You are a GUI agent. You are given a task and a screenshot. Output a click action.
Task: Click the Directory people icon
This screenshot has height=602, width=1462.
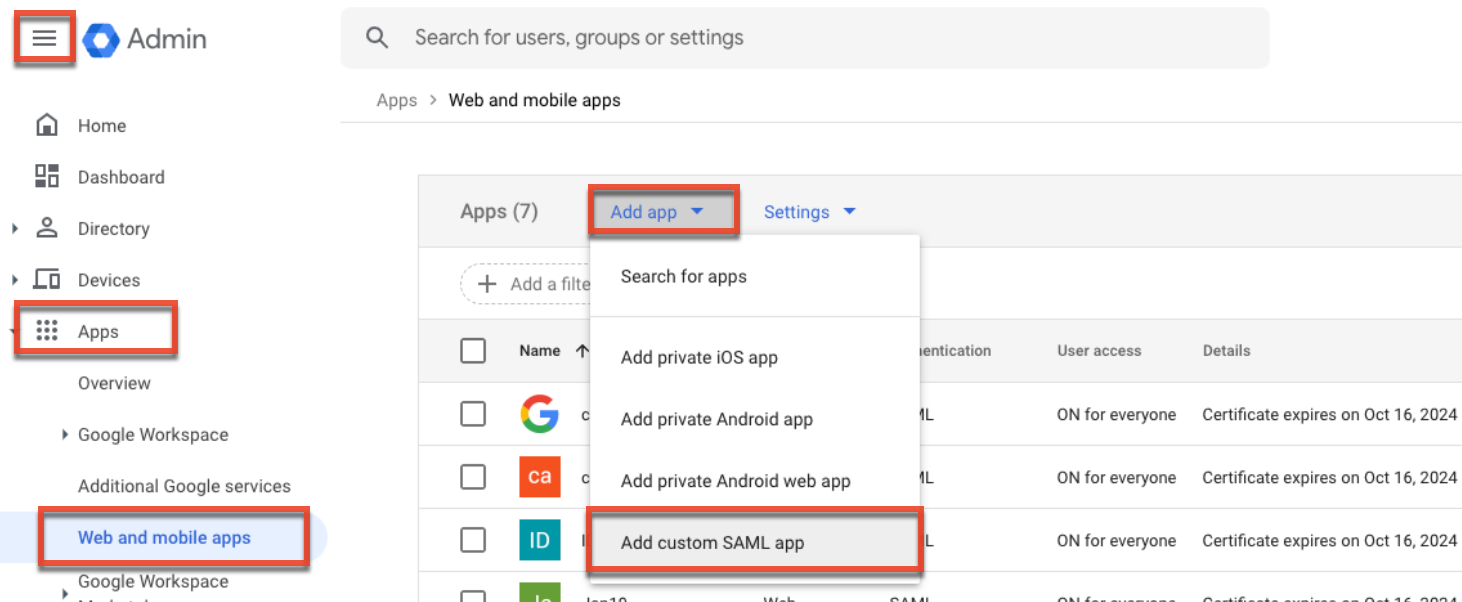(46, 228)
